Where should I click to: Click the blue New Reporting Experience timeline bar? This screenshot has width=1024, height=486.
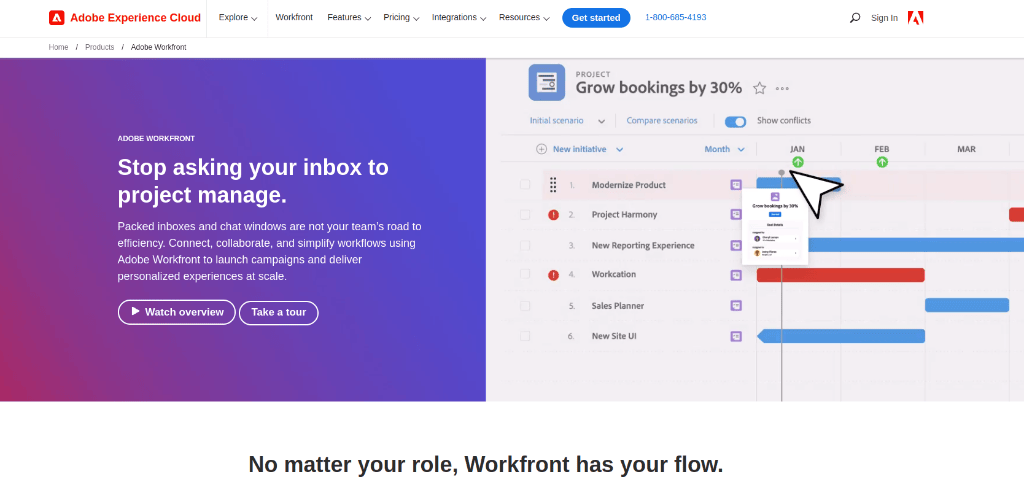(916, 245)
